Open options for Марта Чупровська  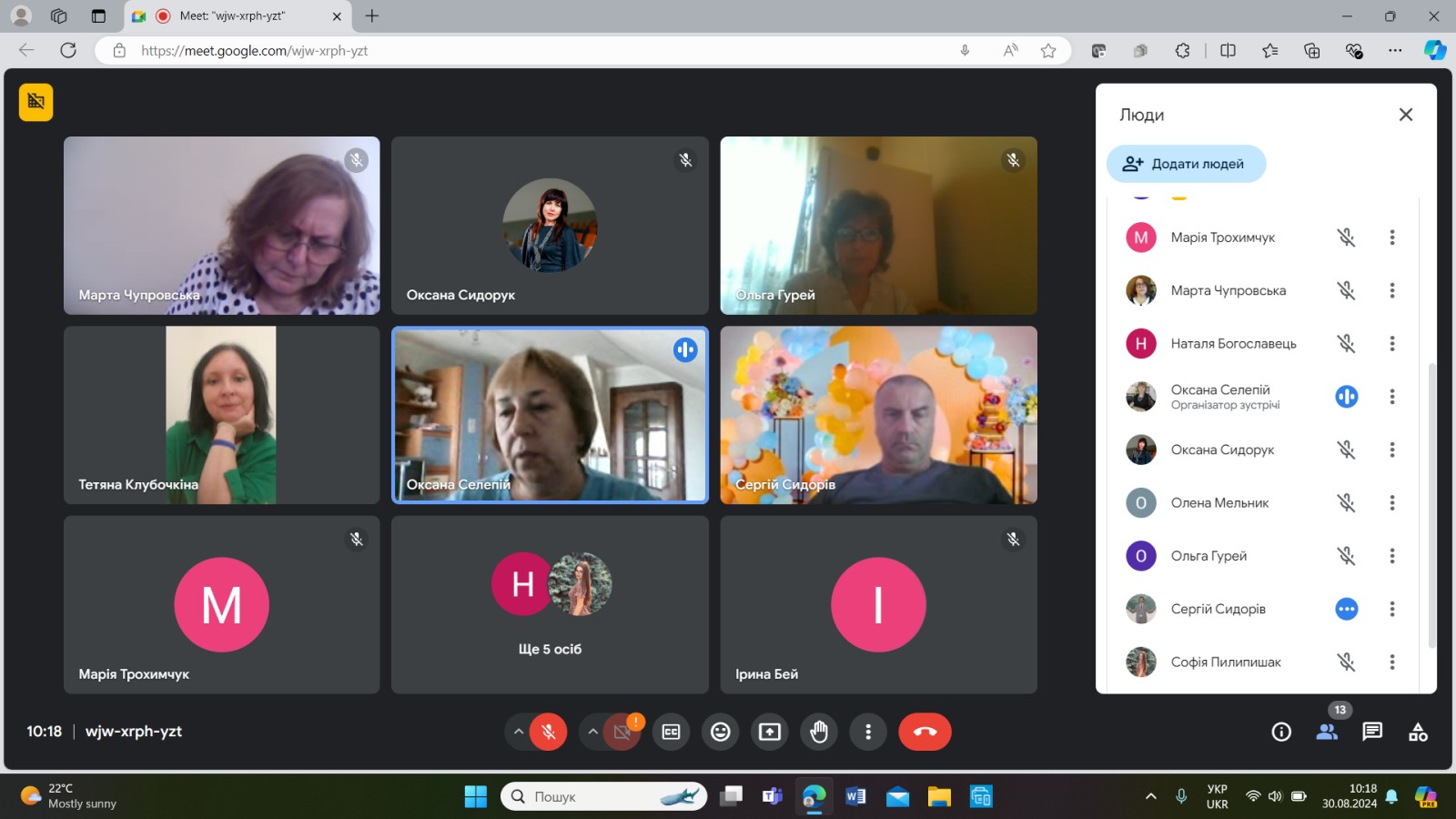tap(1391, 290)
